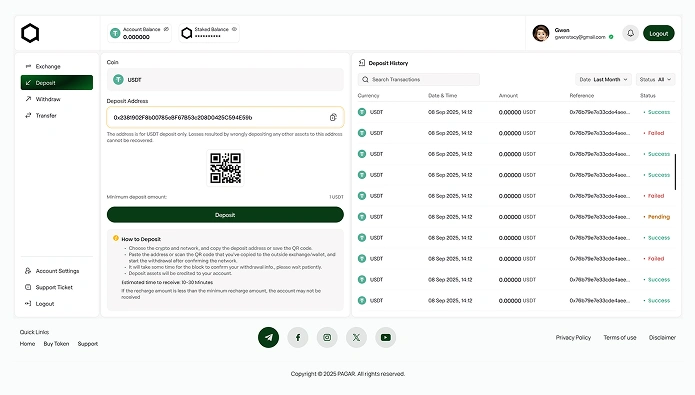Image resolution: width=695 pixels, height=395 pixels.
Task: Select the Deposit menu item
Action: click(x=57, y=82)
